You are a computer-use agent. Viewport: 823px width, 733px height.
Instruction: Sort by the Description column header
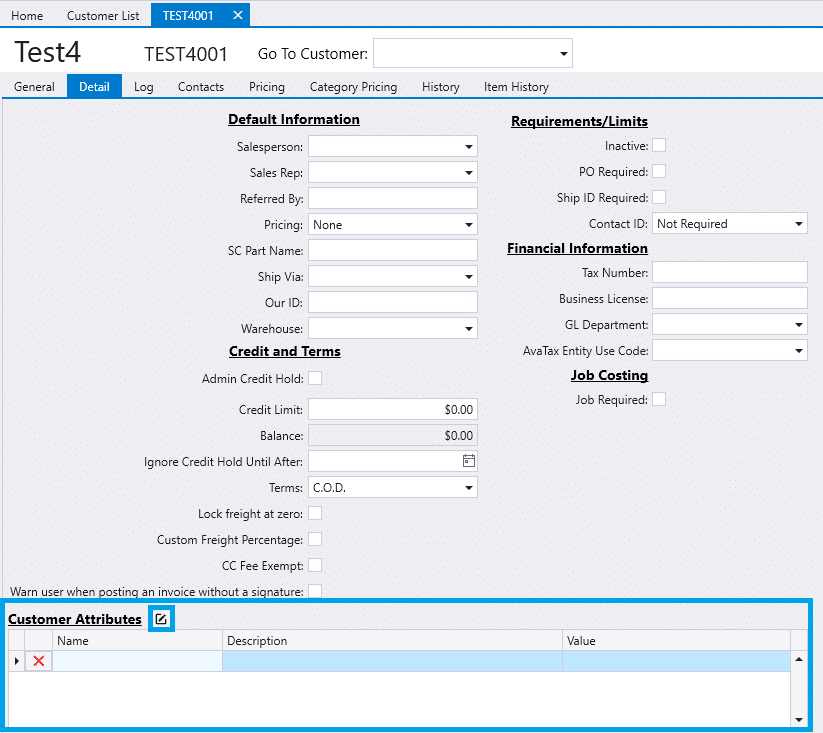click(392, 641)
